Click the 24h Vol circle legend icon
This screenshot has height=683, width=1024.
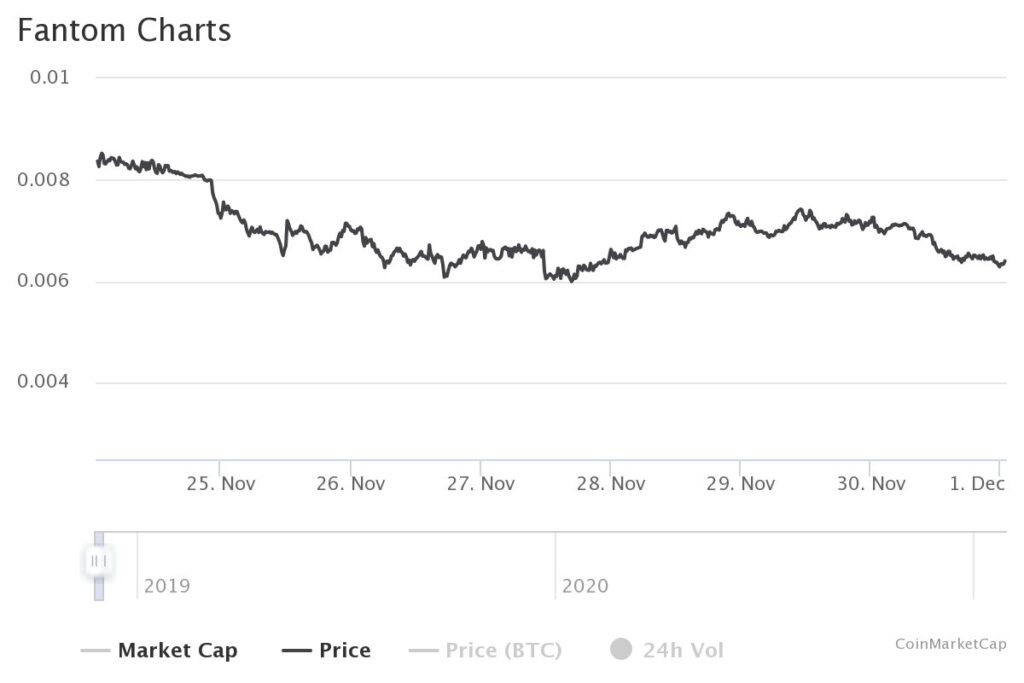click(621, 650)
